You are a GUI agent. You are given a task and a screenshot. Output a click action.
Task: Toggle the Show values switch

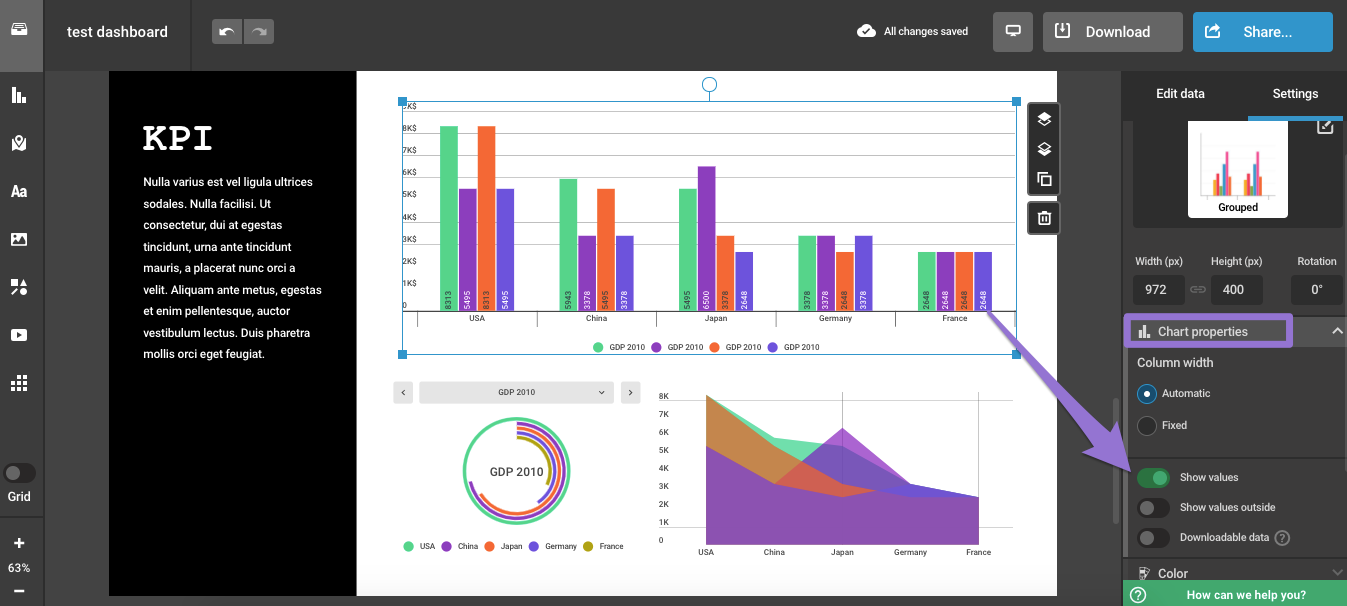[1153, 478]
